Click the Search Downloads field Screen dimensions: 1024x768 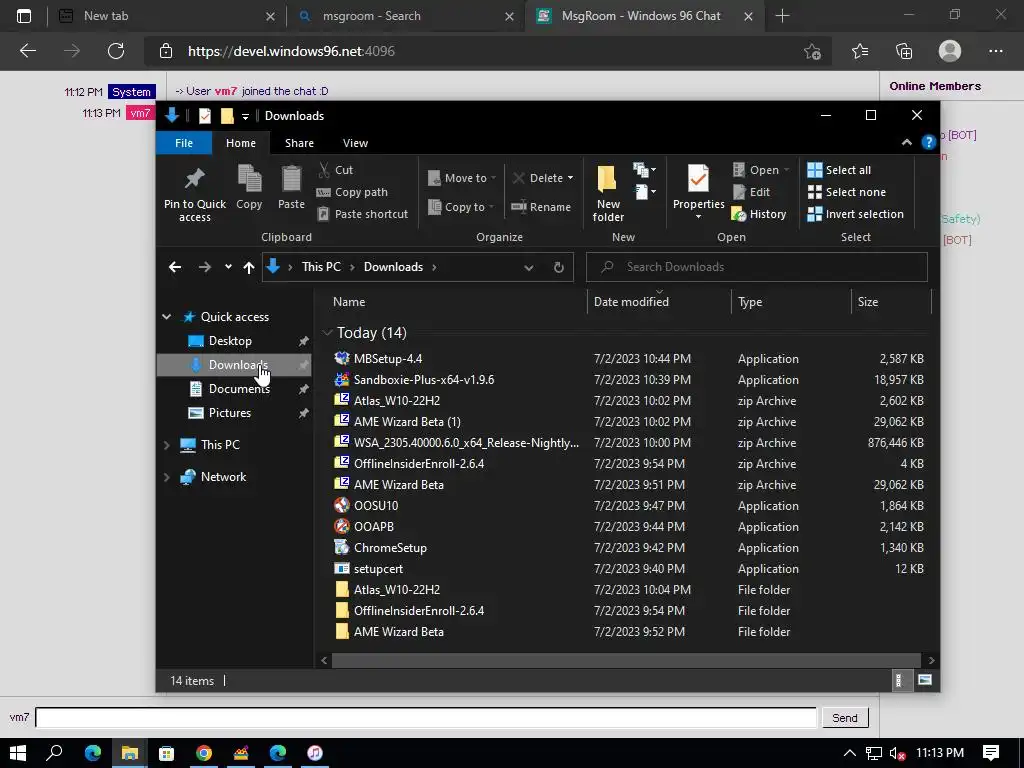tap(756, 267)
